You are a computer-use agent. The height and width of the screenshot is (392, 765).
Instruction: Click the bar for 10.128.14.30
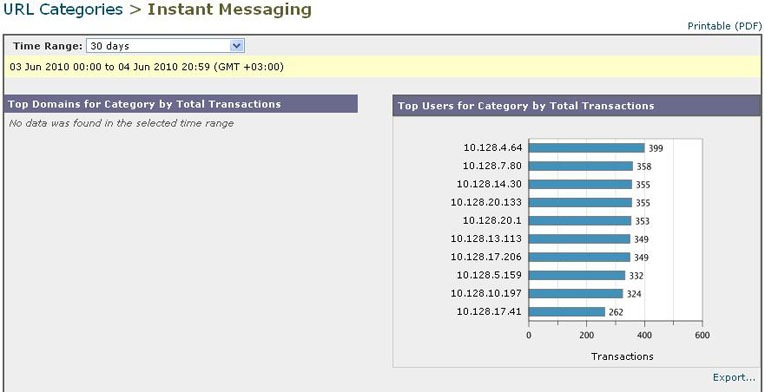[580, 184]
